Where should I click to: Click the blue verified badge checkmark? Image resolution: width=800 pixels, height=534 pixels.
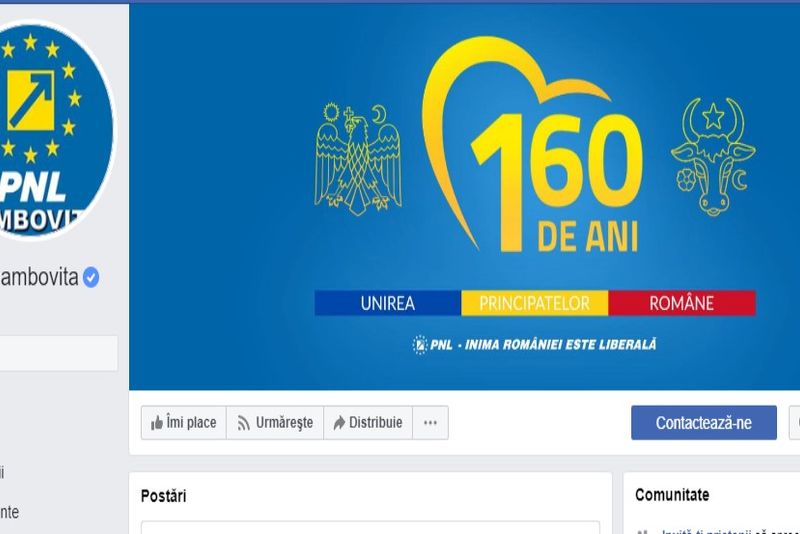[x=91, y=277]
